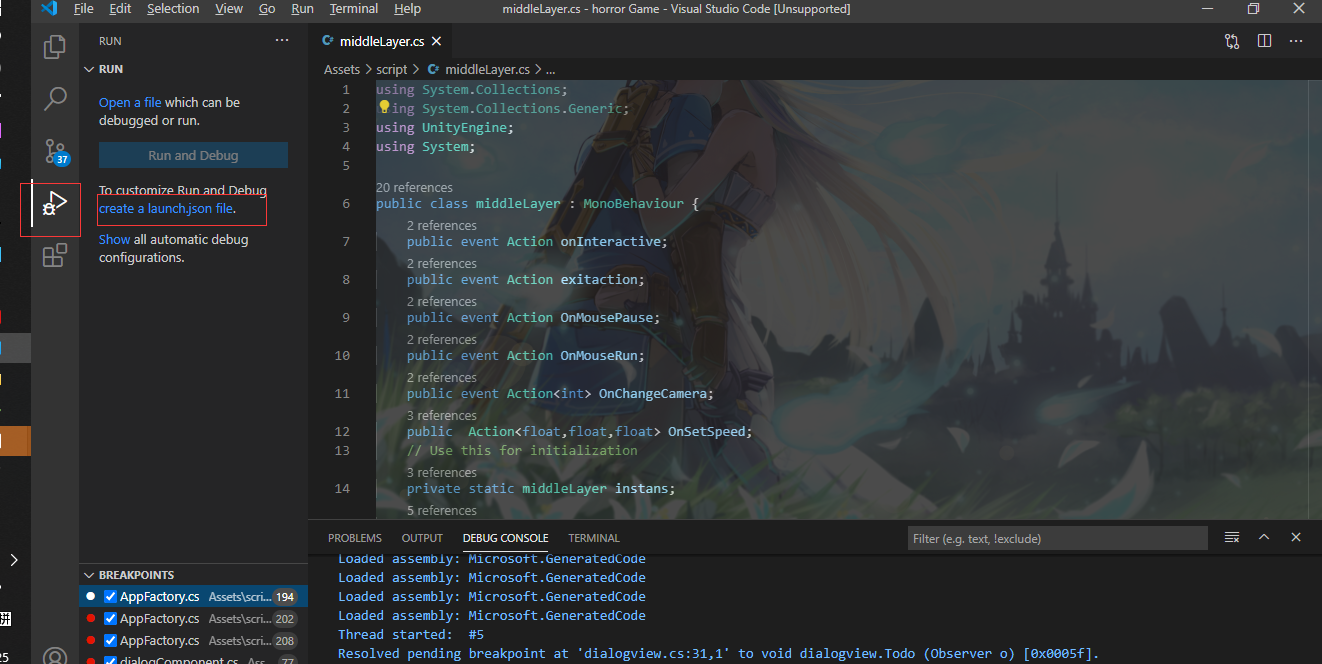This screenshot has height=664, width=1322.
Task: Toggle AppFactory.cs breakpoint at line 208
Action: pos(111,641)
